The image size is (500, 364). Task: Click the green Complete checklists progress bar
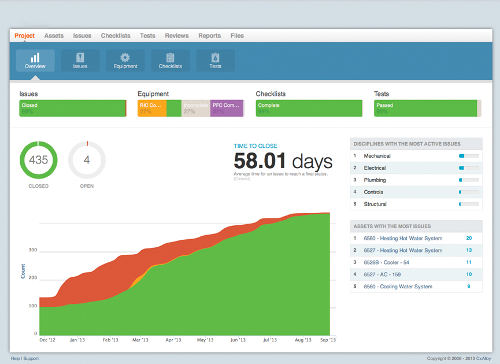tap(309, 108)
